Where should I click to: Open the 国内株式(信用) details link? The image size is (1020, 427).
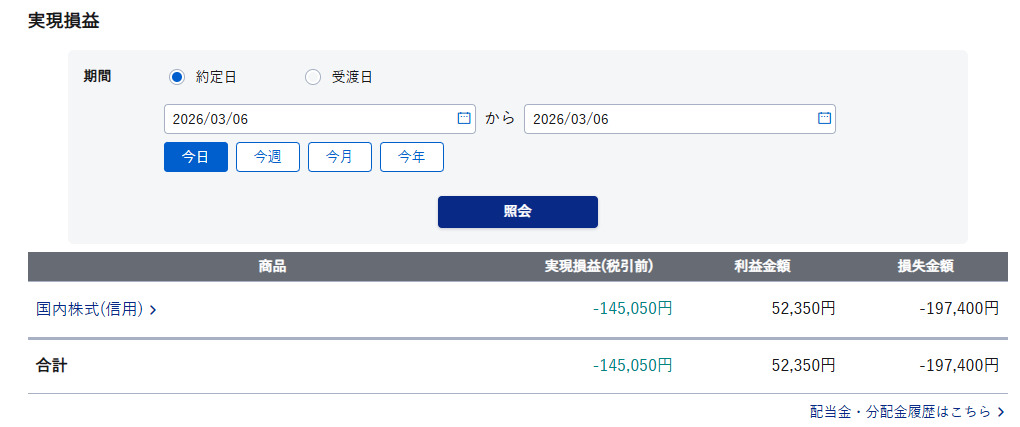[90, 309]
